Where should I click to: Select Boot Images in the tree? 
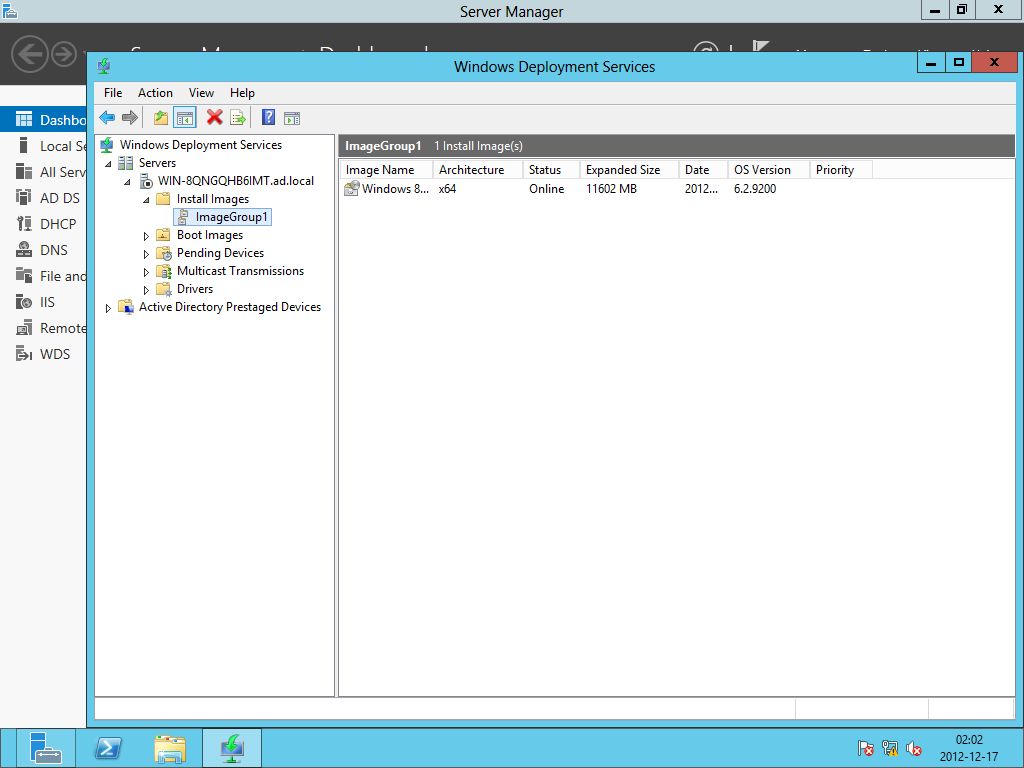pyautogui.click(x=210, y=234)
